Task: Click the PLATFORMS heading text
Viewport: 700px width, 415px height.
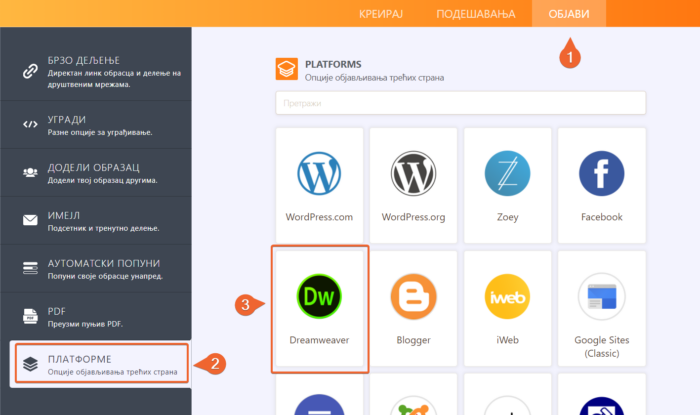Action: click(x=333, y=64)
